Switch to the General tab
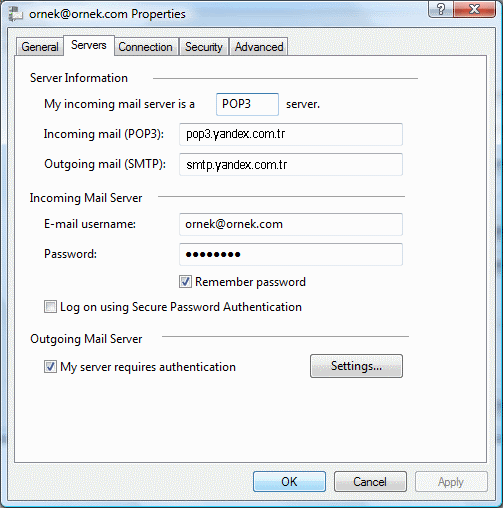This screenshot has width=503, height=508. point(40,47)
